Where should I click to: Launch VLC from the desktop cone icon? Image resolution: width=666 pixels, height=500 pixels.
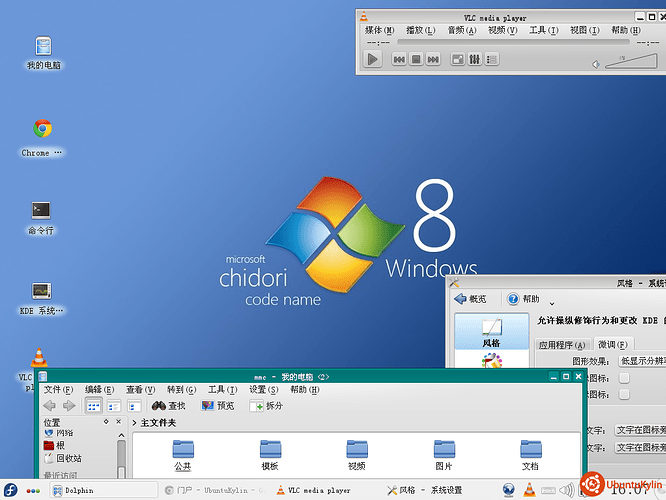tap(39, 358)
